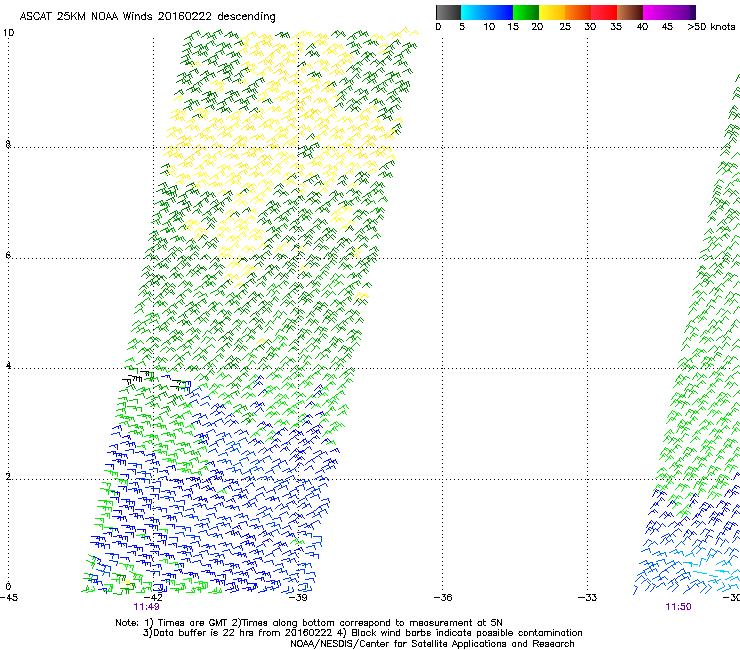
Task: Click the longitude axis label "-45"
Action: pos(9,598)
